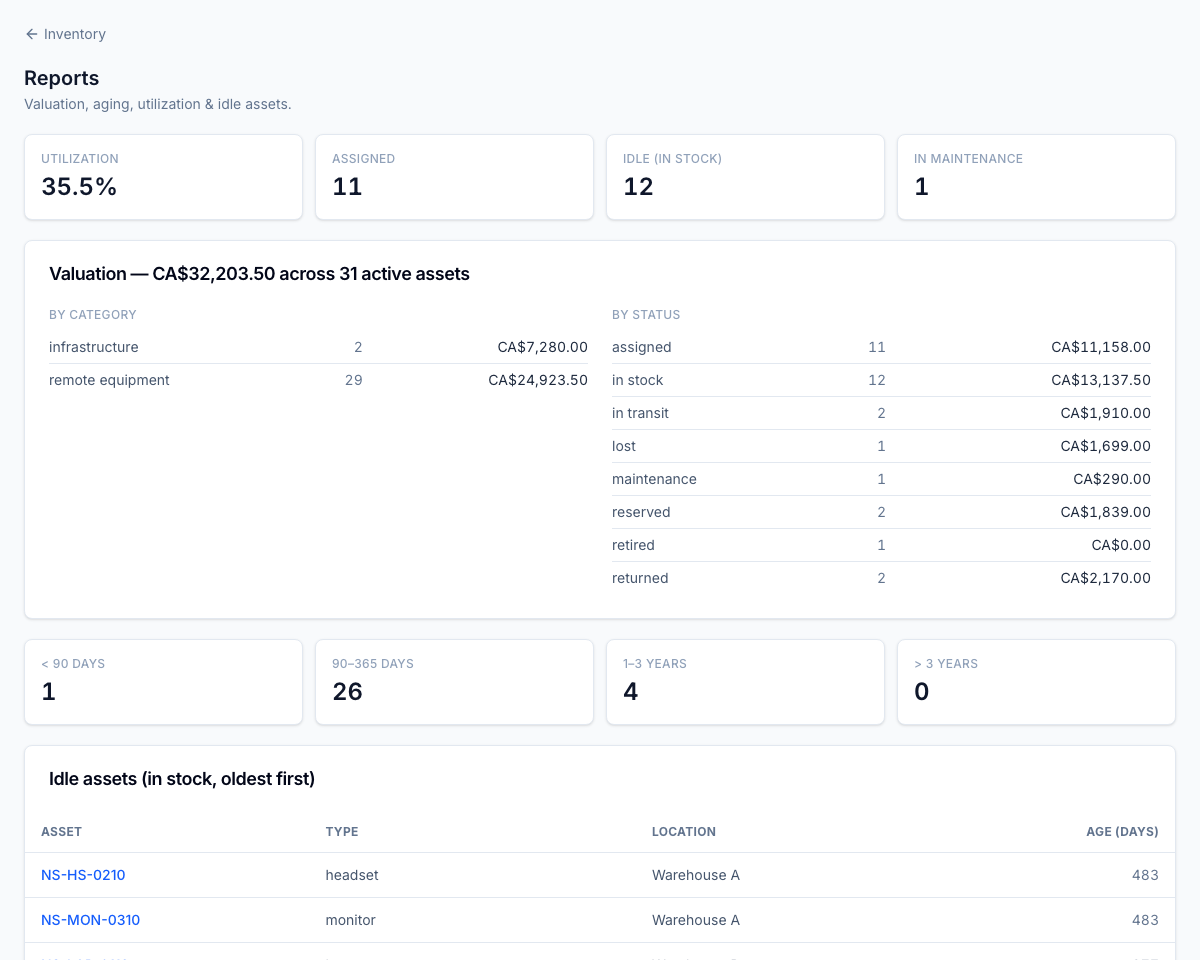Click the CA$1,699.00 lost value
The width and height of the screenshot is (1200, 960).
point(1106,446)
